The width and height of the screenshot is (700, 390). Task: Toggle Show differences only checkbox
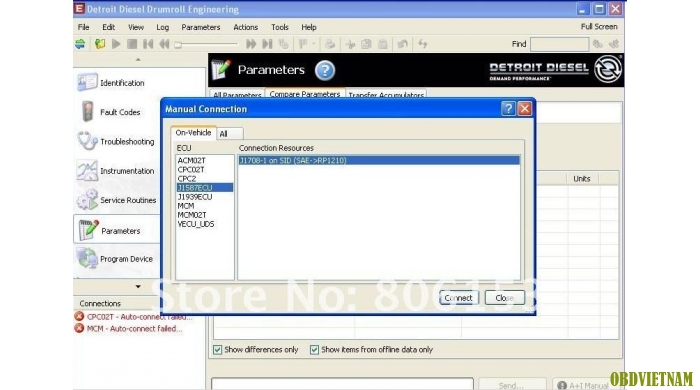217,350
